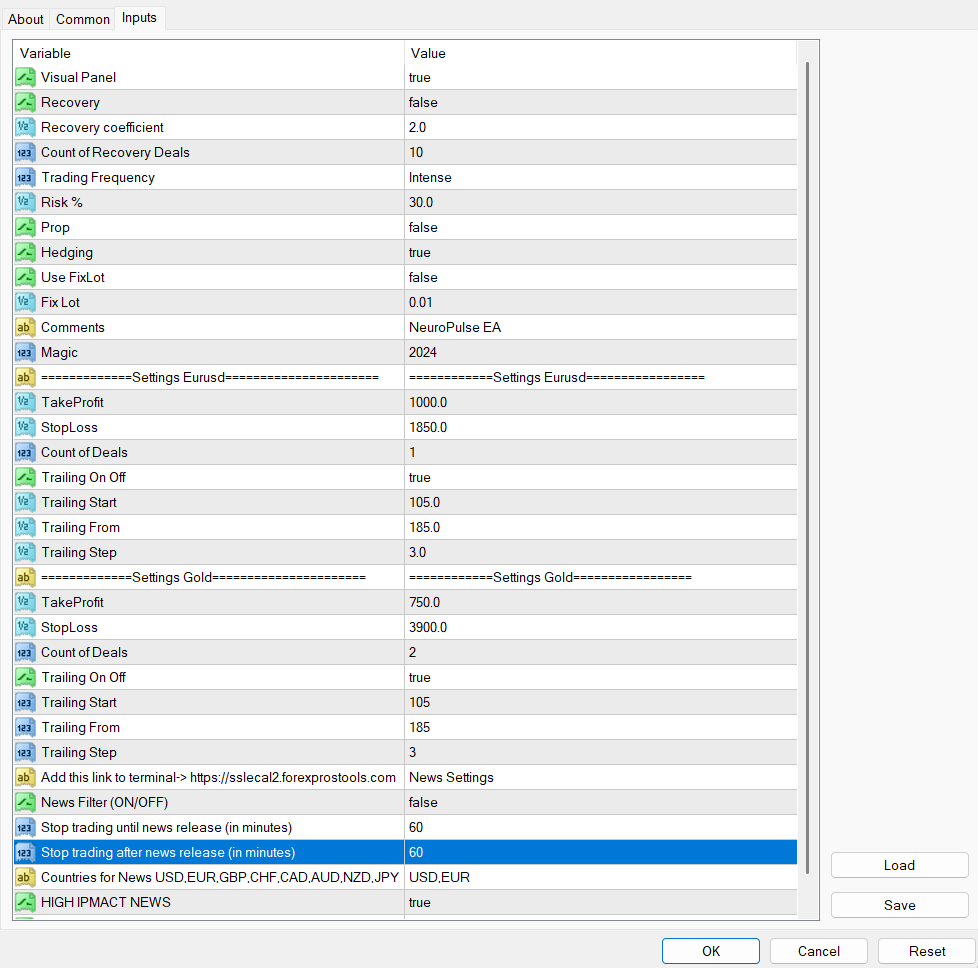Open Trading Frequency value Intense dropdown

pyautogui.click(x=601, y=177)
